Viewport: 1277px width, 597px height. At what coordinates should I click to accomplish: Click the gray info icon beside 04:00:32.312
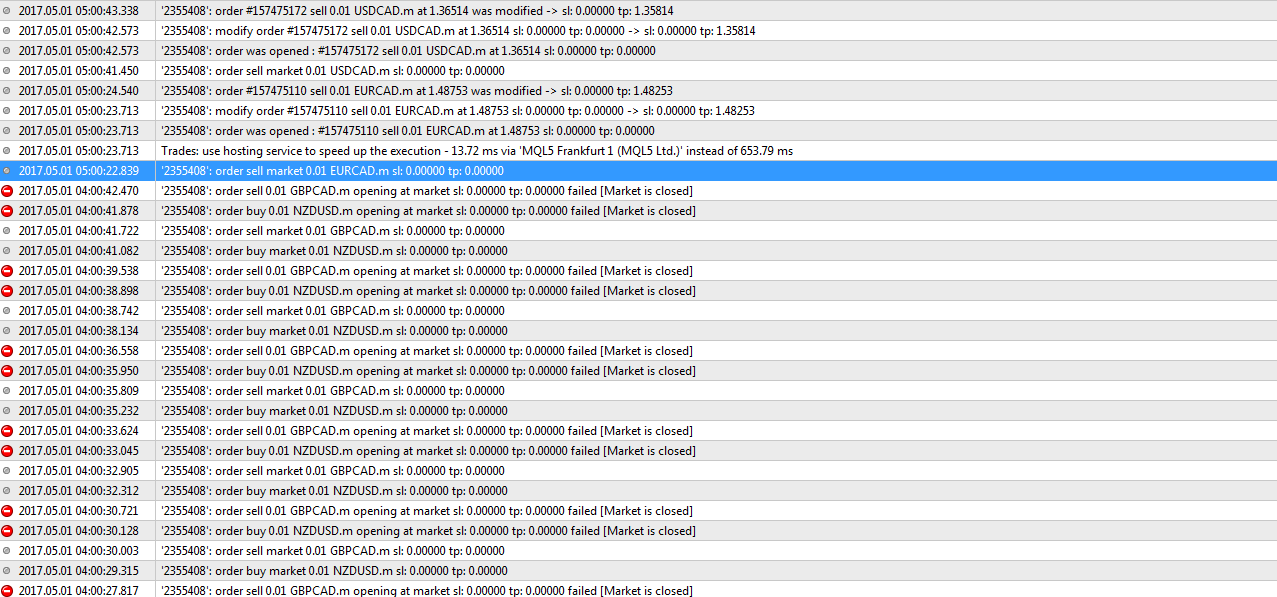[7, 491]
